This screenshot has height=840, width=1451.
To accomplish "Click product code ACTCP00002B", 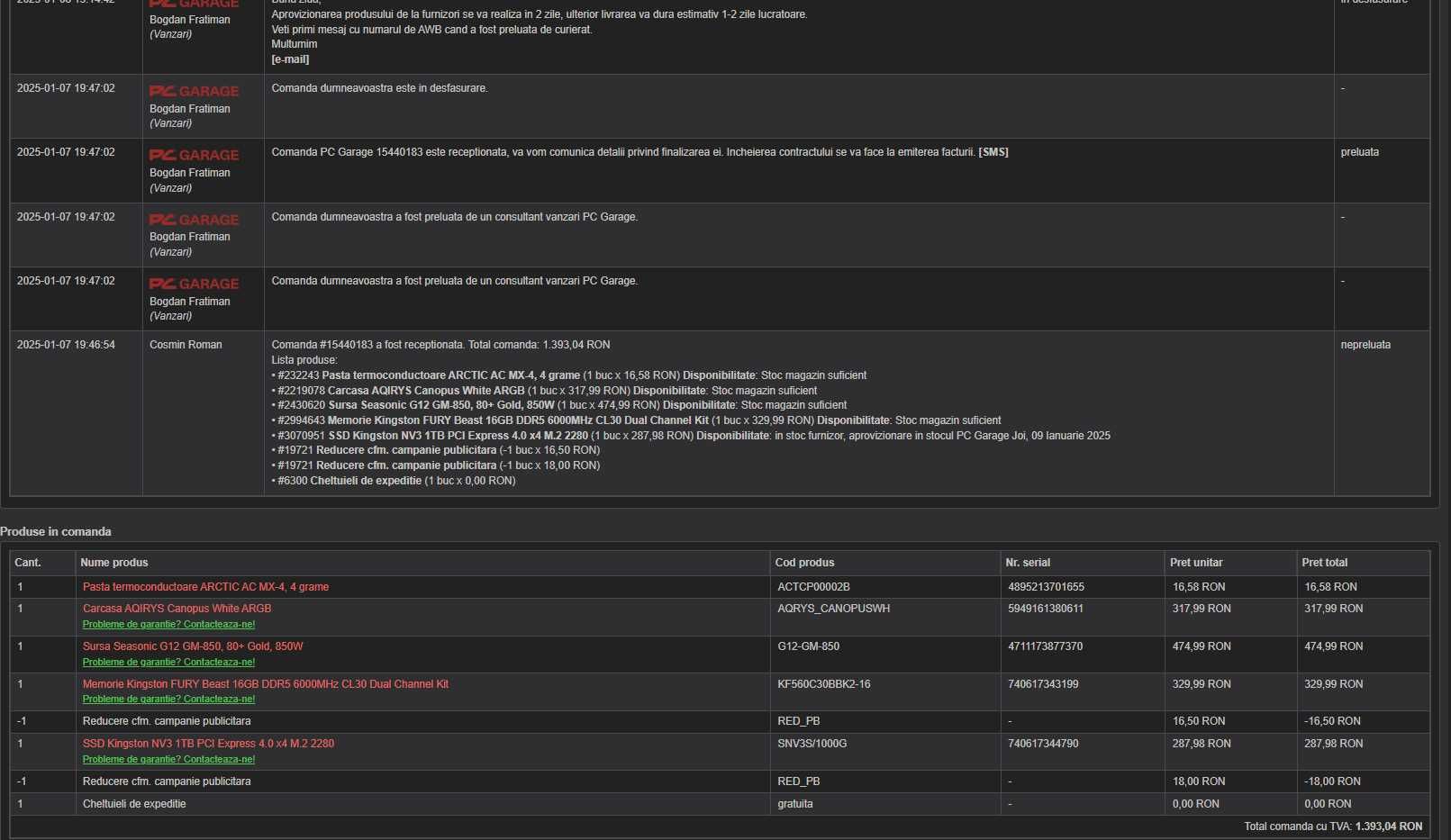I will point(813,587).
